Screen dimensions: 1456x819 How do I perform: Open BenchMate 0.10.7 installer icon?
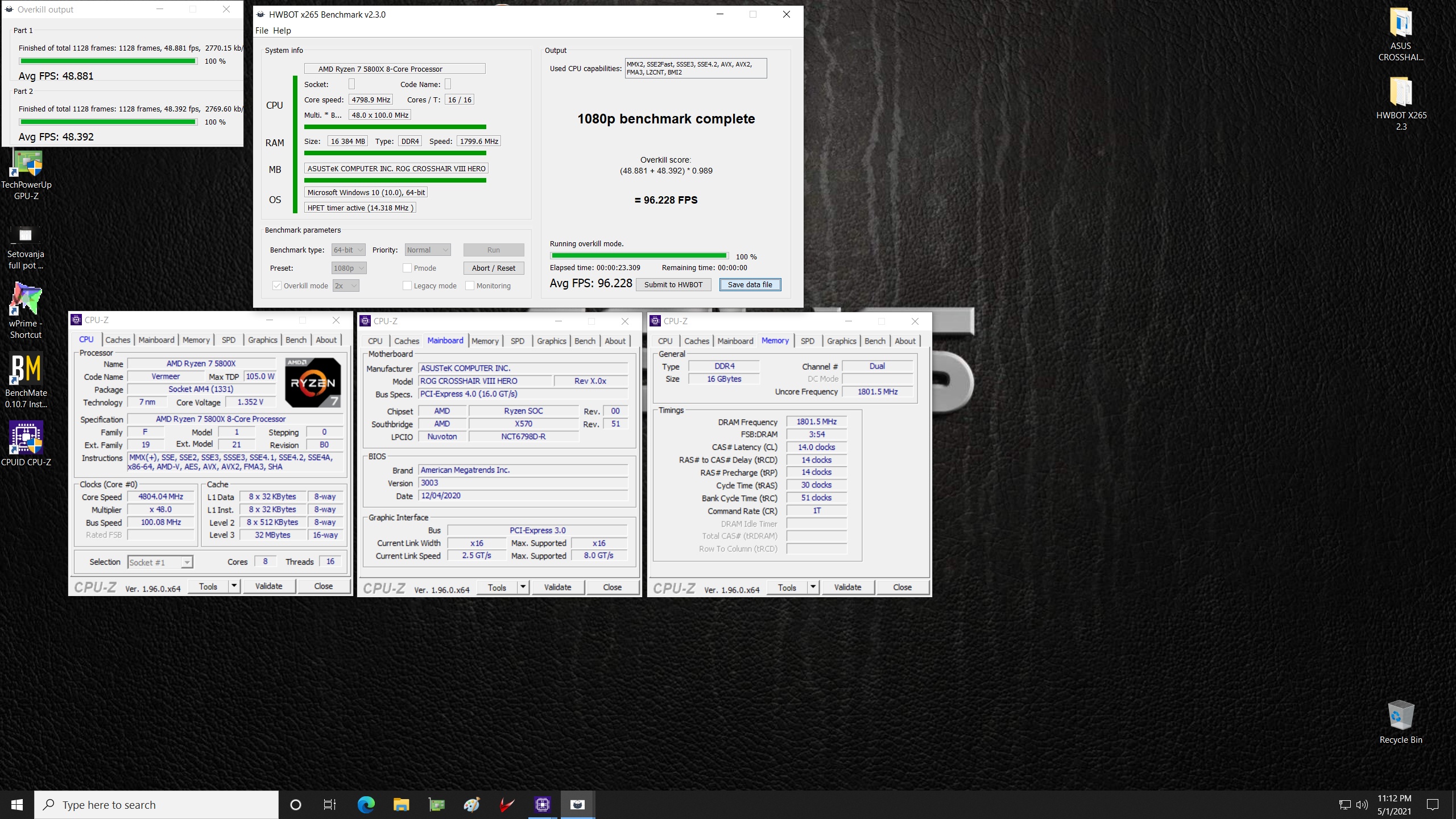coord(26,380)
